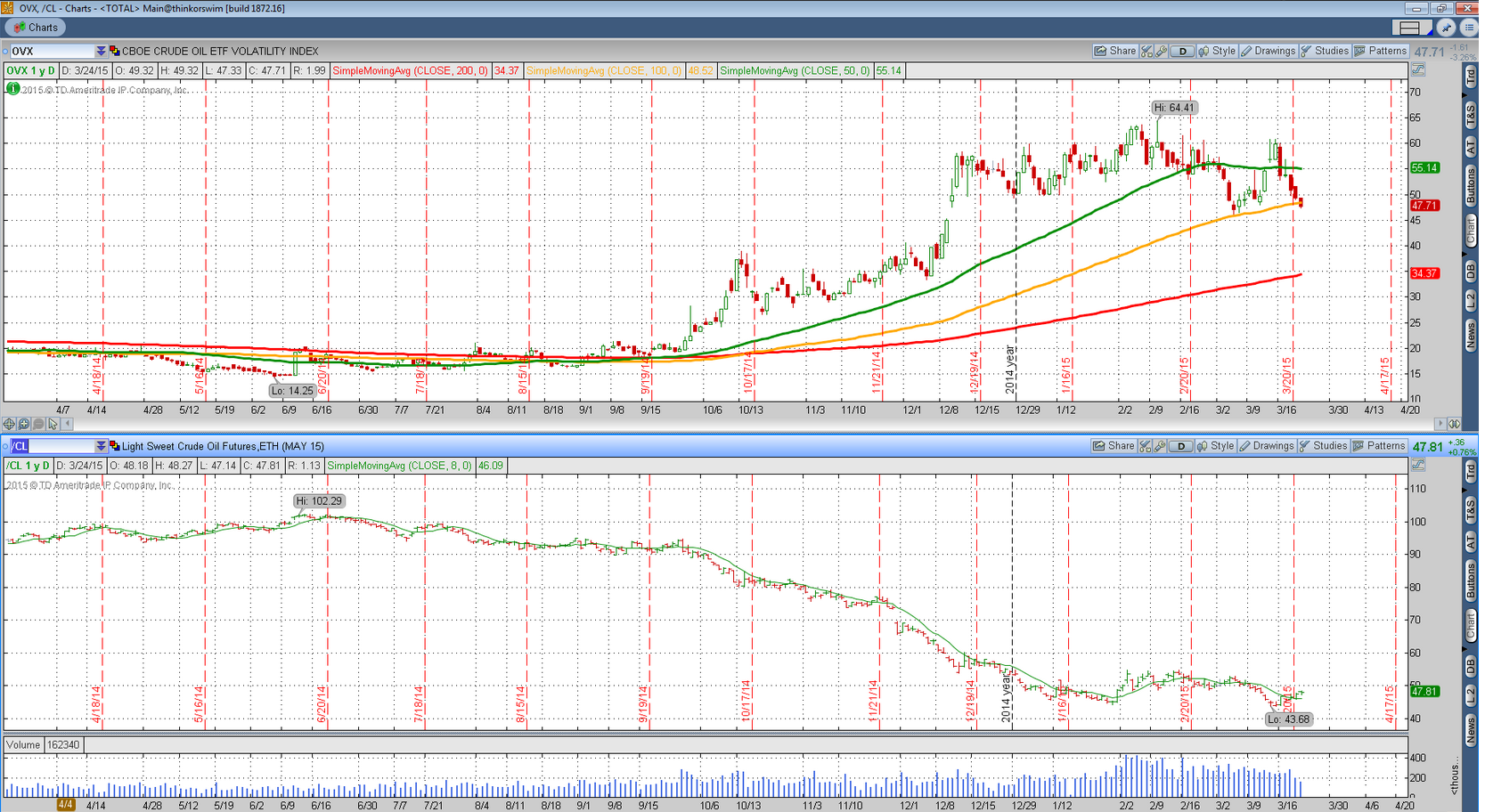Click the Hi: 64.41 price bubble
Screen dimensions: 1485x812
pos(1174,108)
